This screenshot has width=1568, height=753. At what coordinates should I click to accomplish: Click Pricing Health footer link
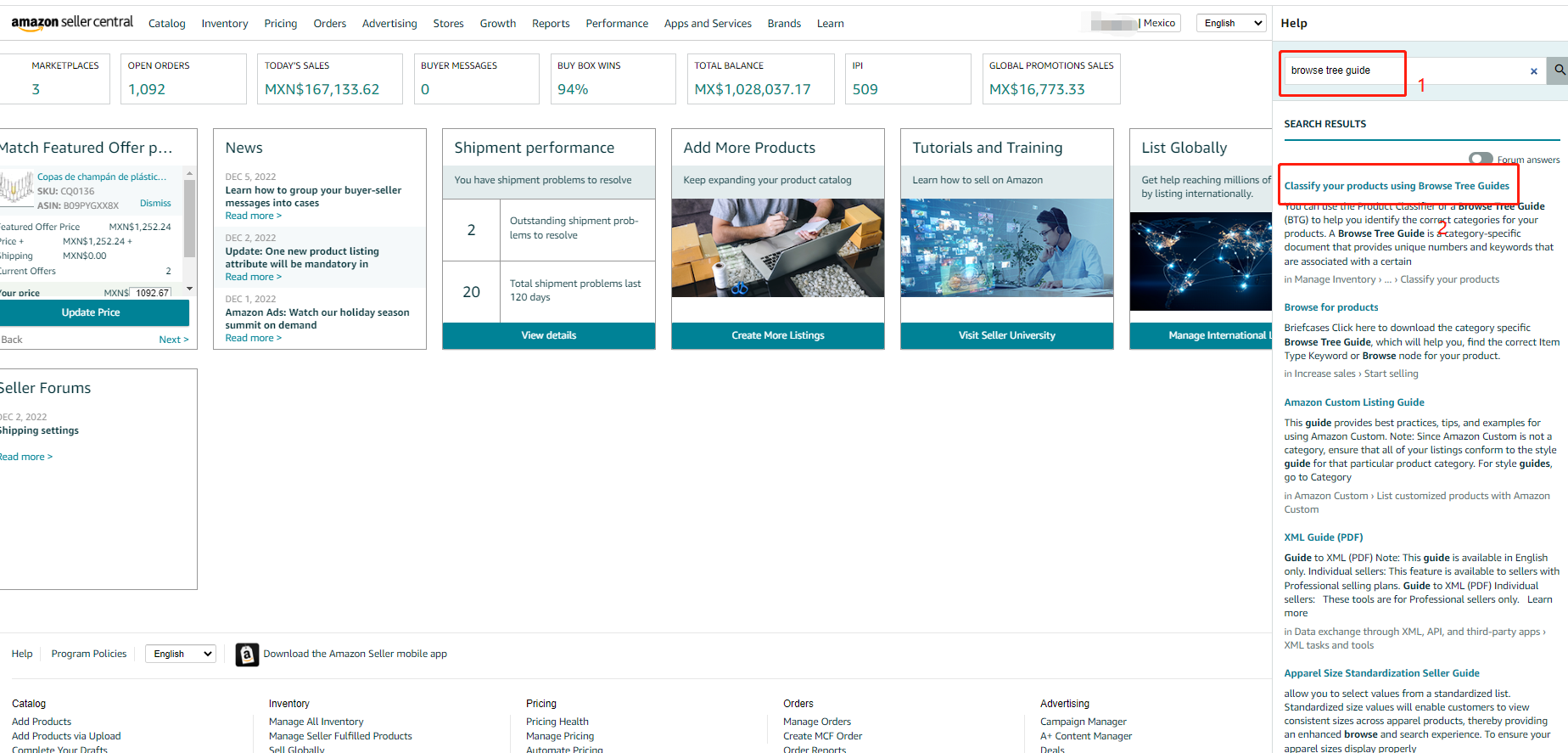[557, 722]
